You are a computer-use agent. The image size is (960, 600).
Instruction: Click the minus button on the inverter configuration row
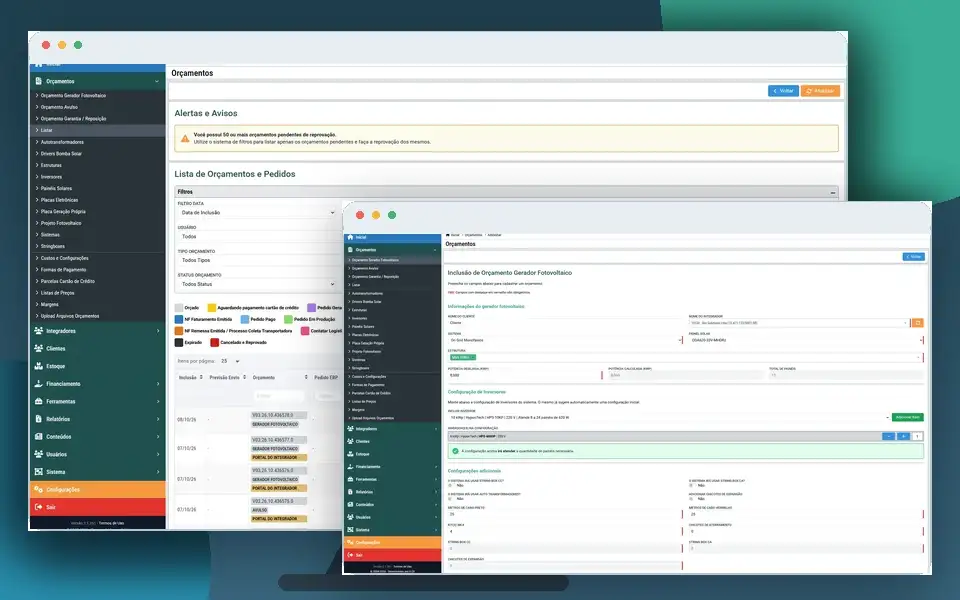888,437
